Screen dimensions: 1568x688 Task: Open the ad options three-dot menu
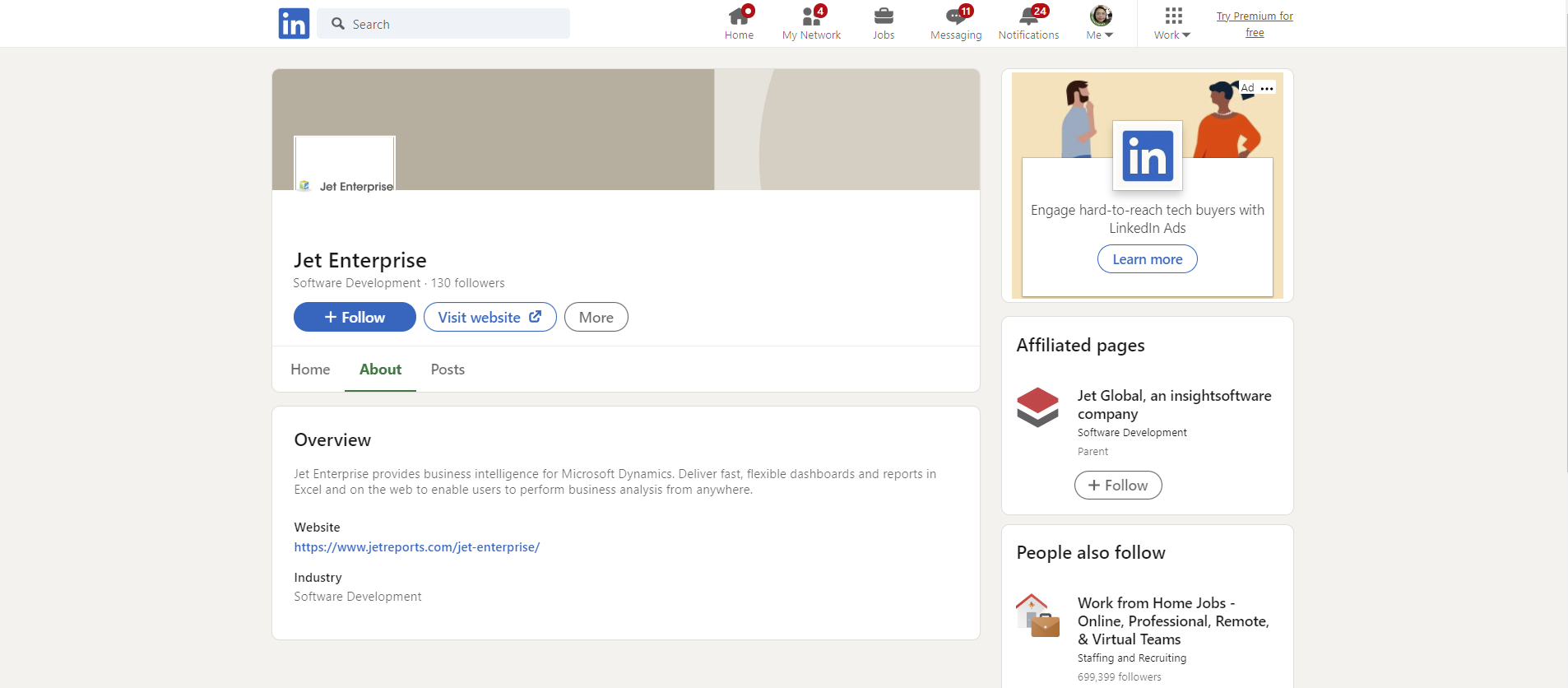(x=1267, y=88)
